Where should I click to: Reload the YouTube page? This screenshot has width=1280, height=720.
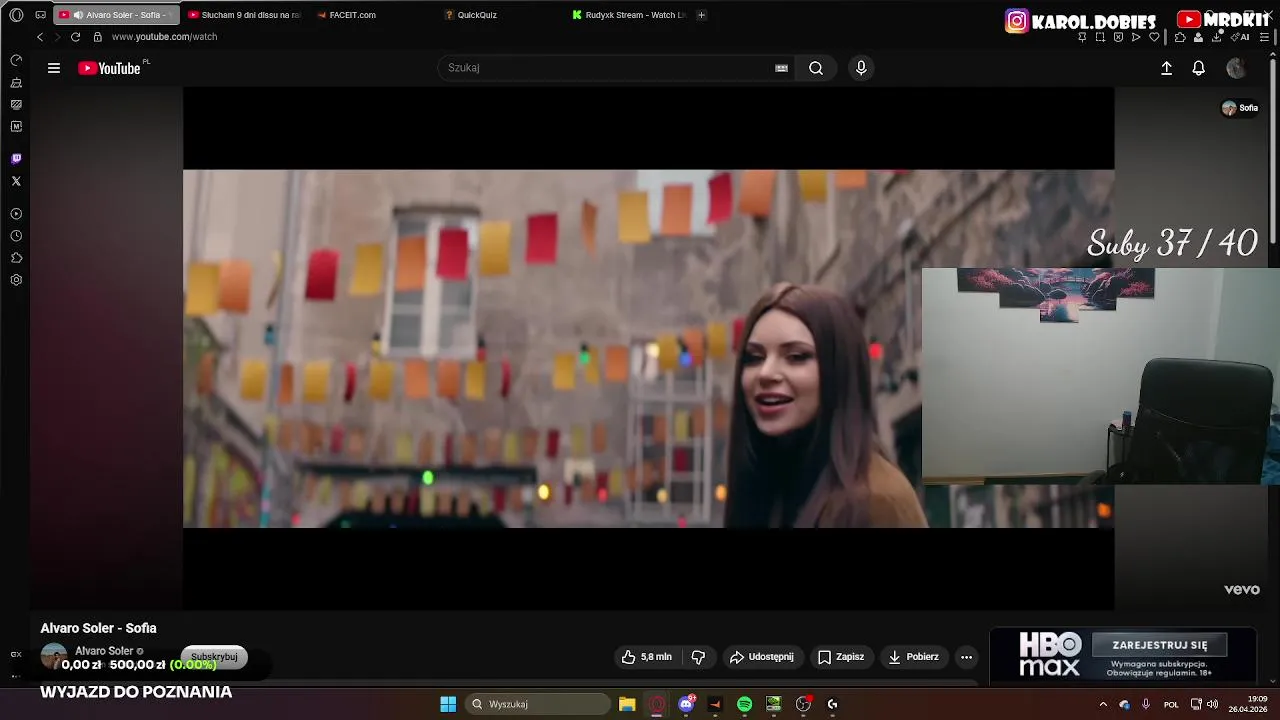75,37
